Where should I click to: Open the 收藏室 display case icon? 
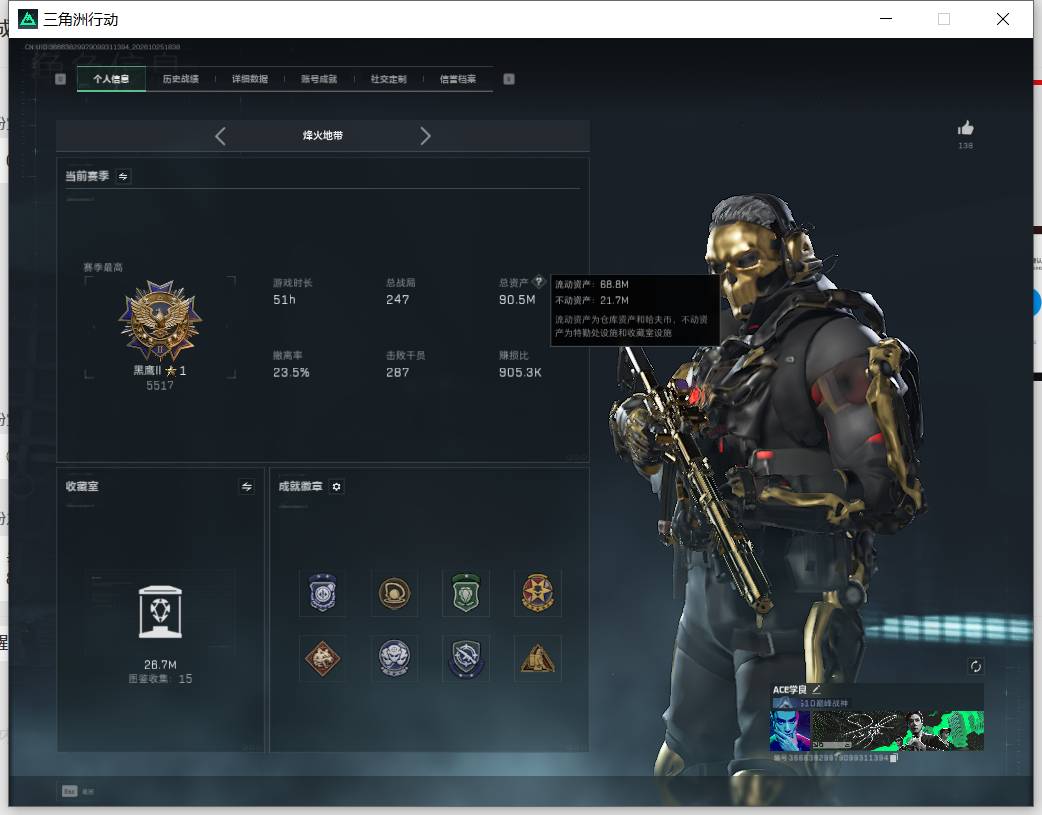click(160, 612)
